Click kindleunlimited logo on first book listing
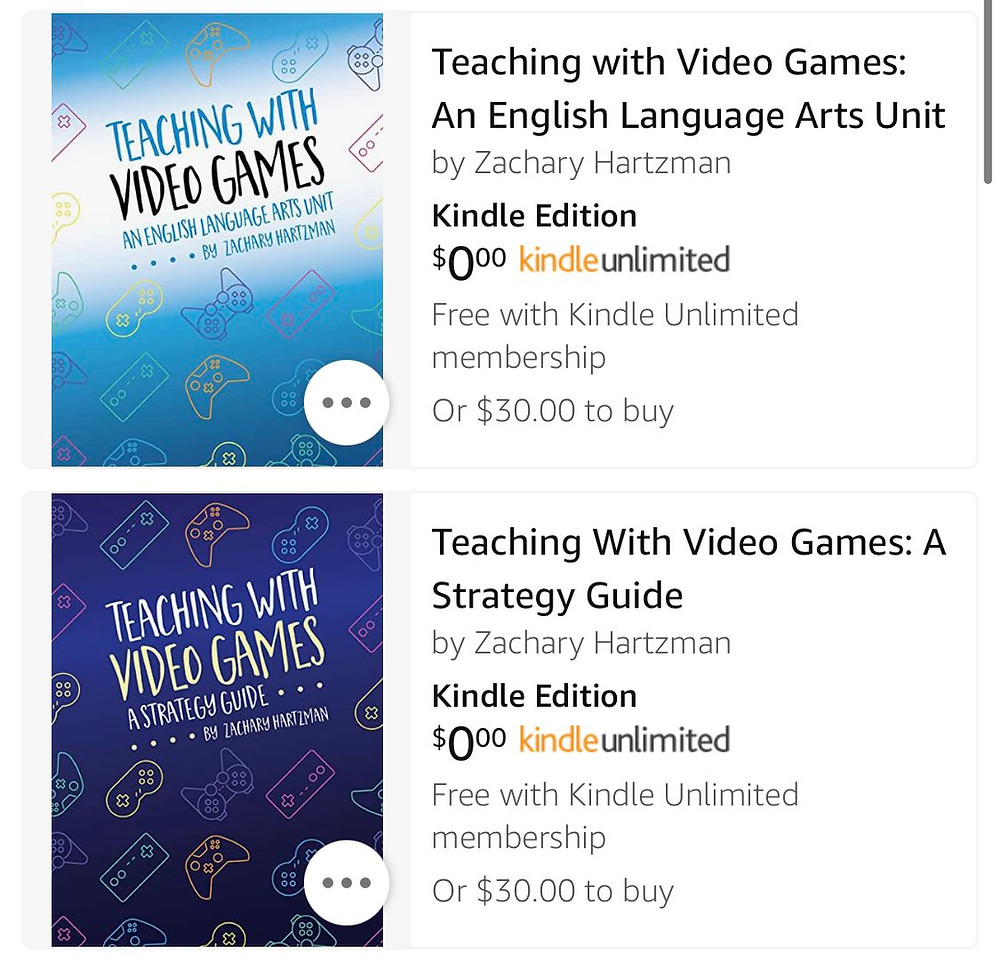 (624, 260)
